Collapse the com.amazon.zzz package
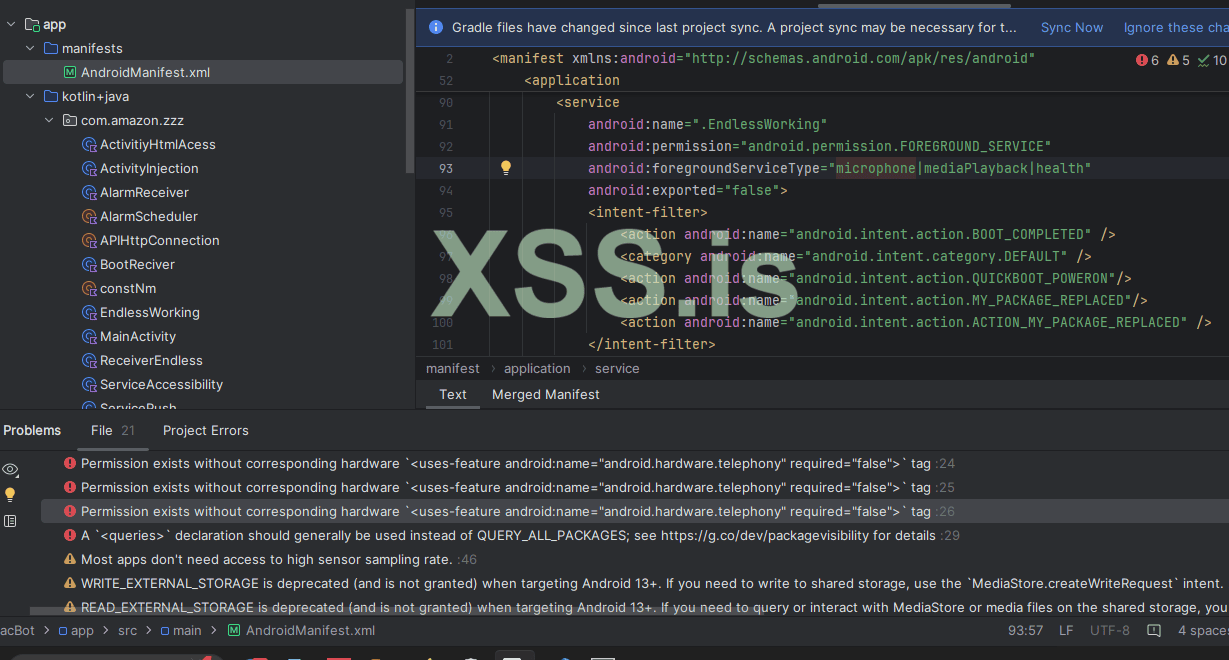The width and height of the screenshot is (1229, 660). [x=50, y=120]
